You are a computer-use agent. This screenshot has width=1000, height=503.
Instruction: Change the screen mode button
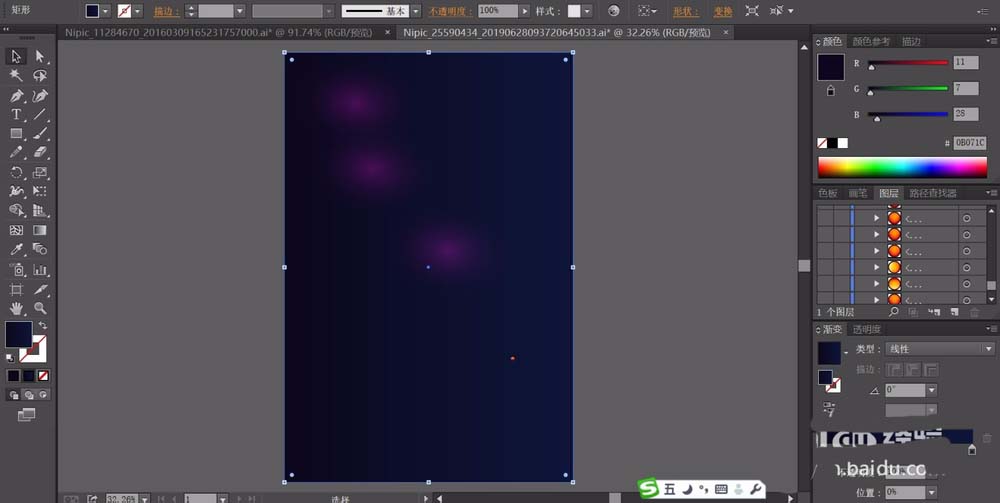pos(26,415)
